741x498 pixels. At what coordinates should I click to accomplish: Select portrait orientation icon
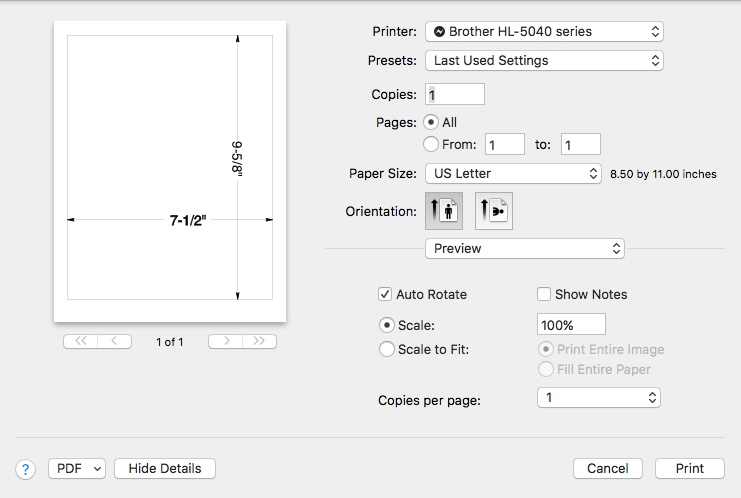(444, 211)
